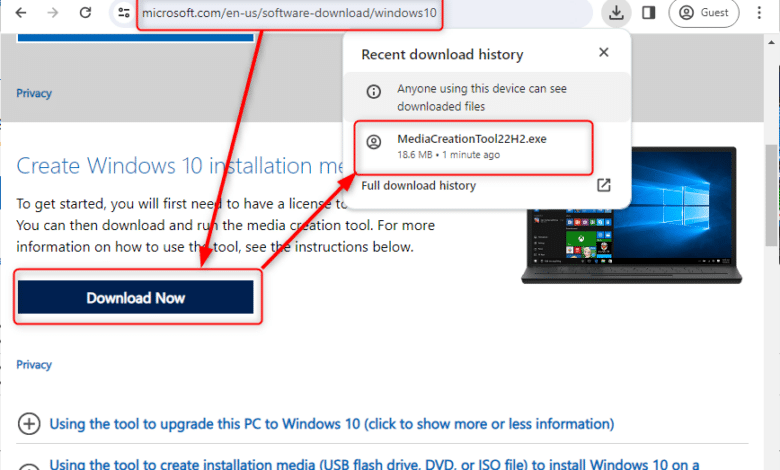Click the info icon beside device warning
This screenshot has height=470, width=780.
(x=374, y=92)
